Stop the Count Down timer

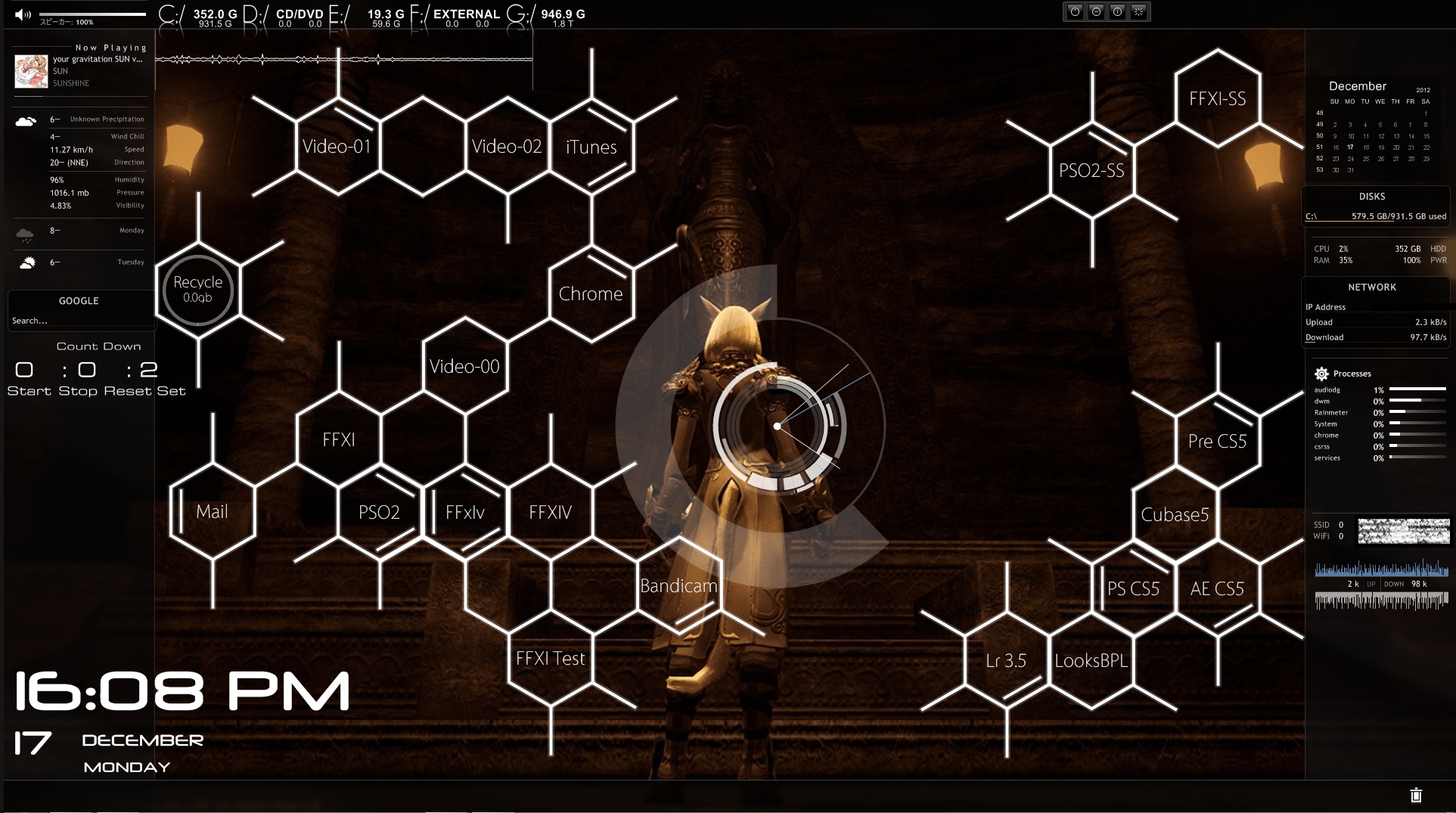coord(78,391)
